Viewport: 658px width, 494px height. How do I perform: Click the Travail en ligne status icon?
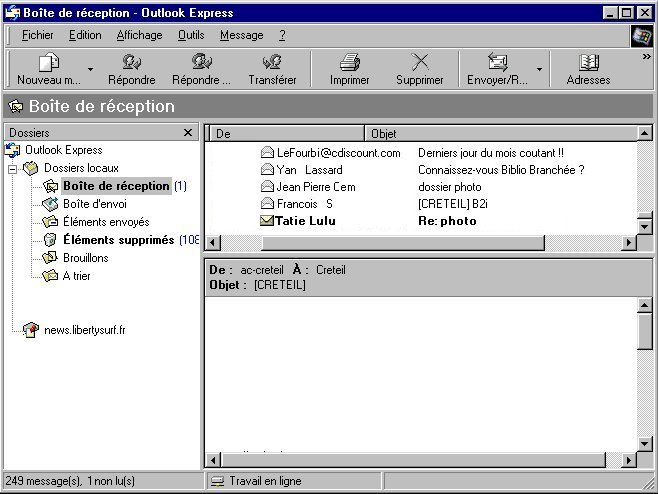pos(217,481)
